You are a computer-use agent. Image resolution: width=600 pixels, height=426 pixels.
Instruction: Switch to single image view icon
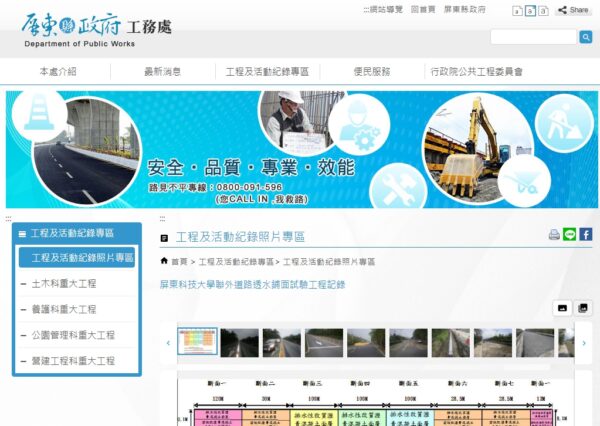[x=562, y=308]
